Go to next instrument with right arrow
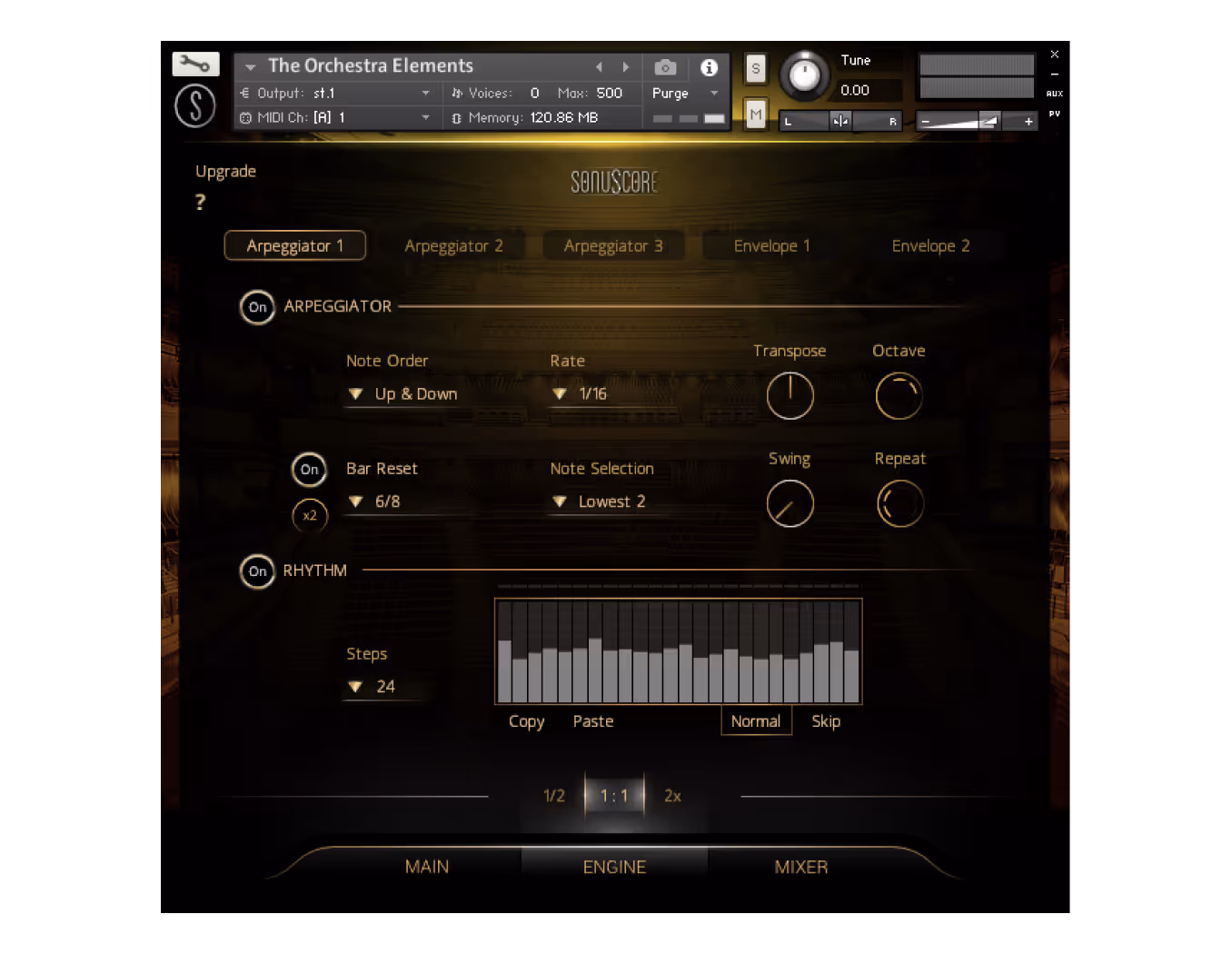This screenshot has width=1232, height=954. (x=626, y=66)
